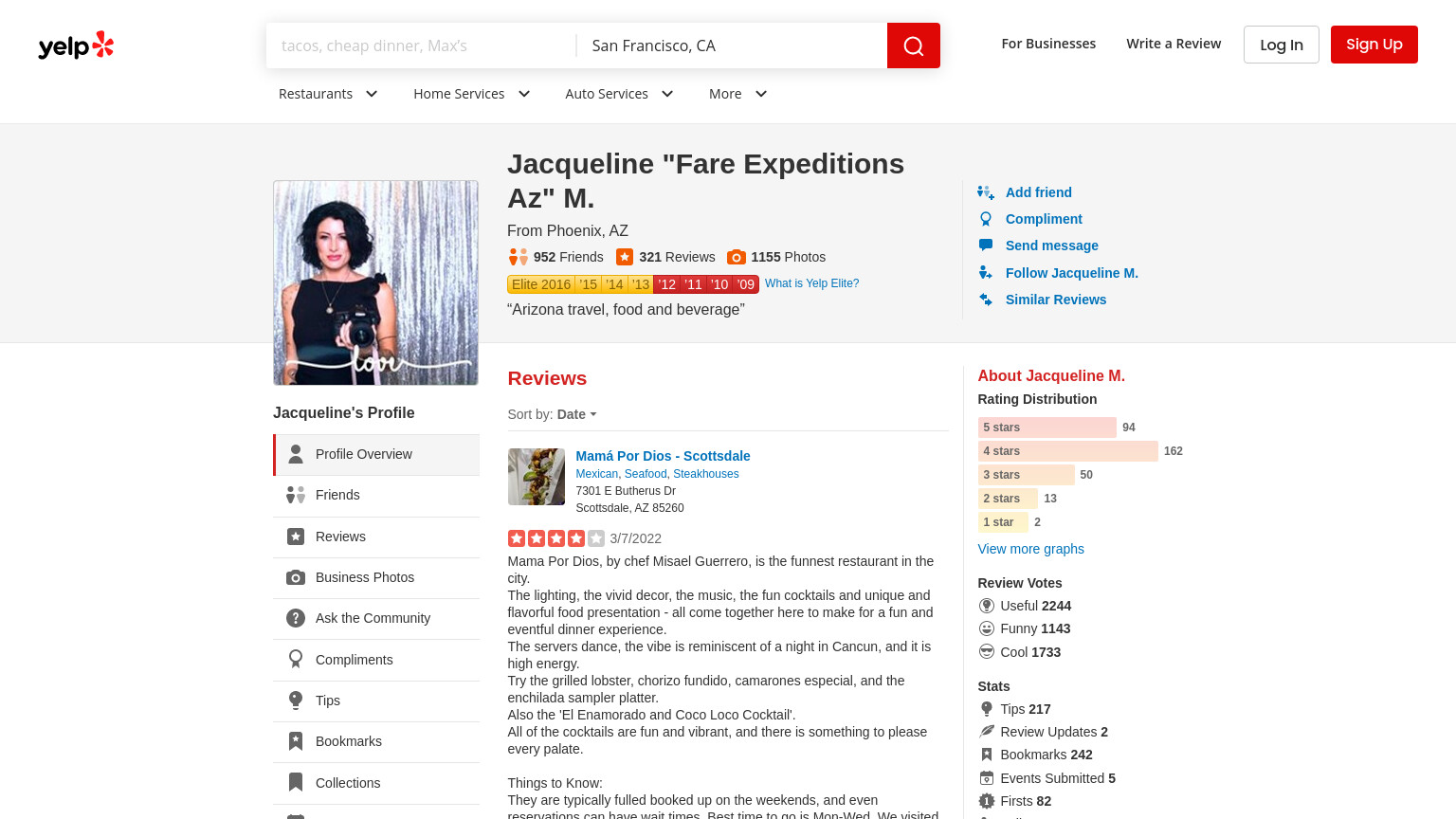Screen dimensions: 1456x819
Task: Click the 4 stars rating distribution bar
Action: [1068, 451]
